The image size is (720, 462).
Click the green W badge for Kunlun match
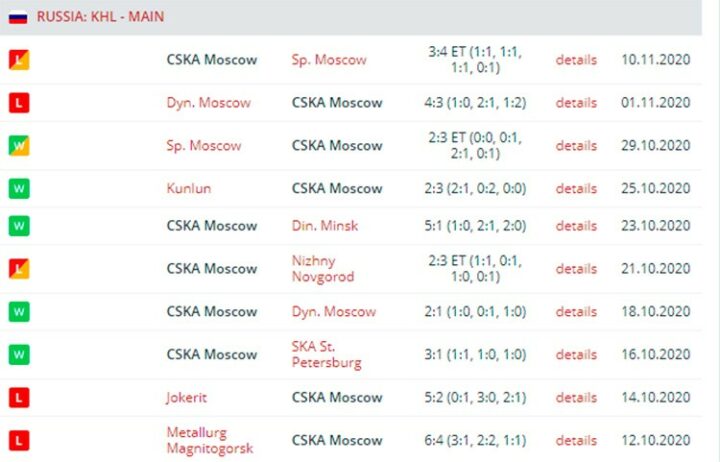point(19,188)
